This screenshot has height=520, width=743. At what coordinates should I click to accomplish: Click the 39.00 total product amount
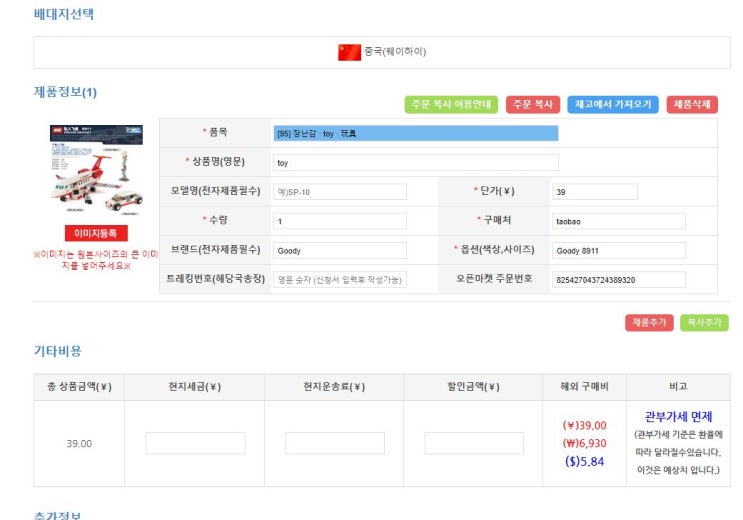tap(79, 444)
